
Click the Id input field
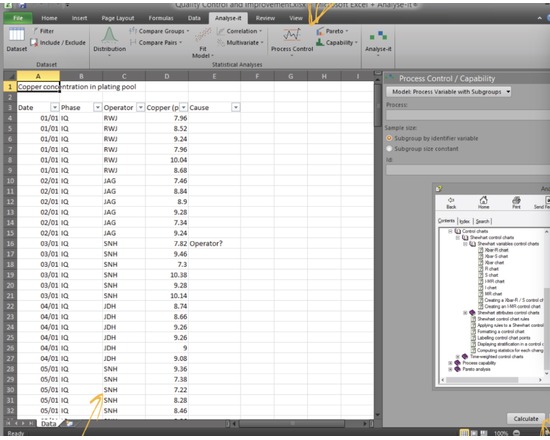468,170
